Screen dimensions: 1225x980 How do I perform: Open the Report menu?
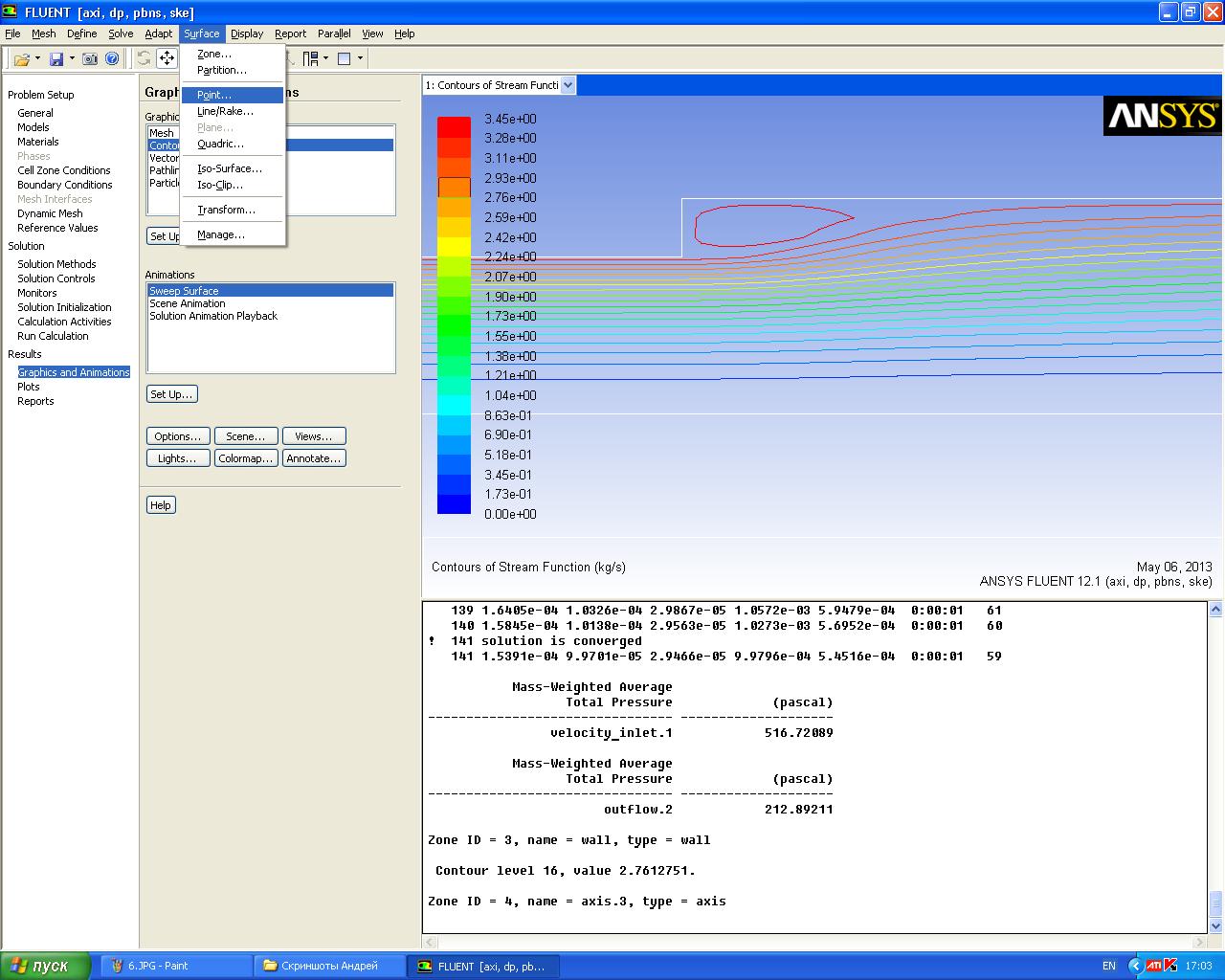[290, 33]
